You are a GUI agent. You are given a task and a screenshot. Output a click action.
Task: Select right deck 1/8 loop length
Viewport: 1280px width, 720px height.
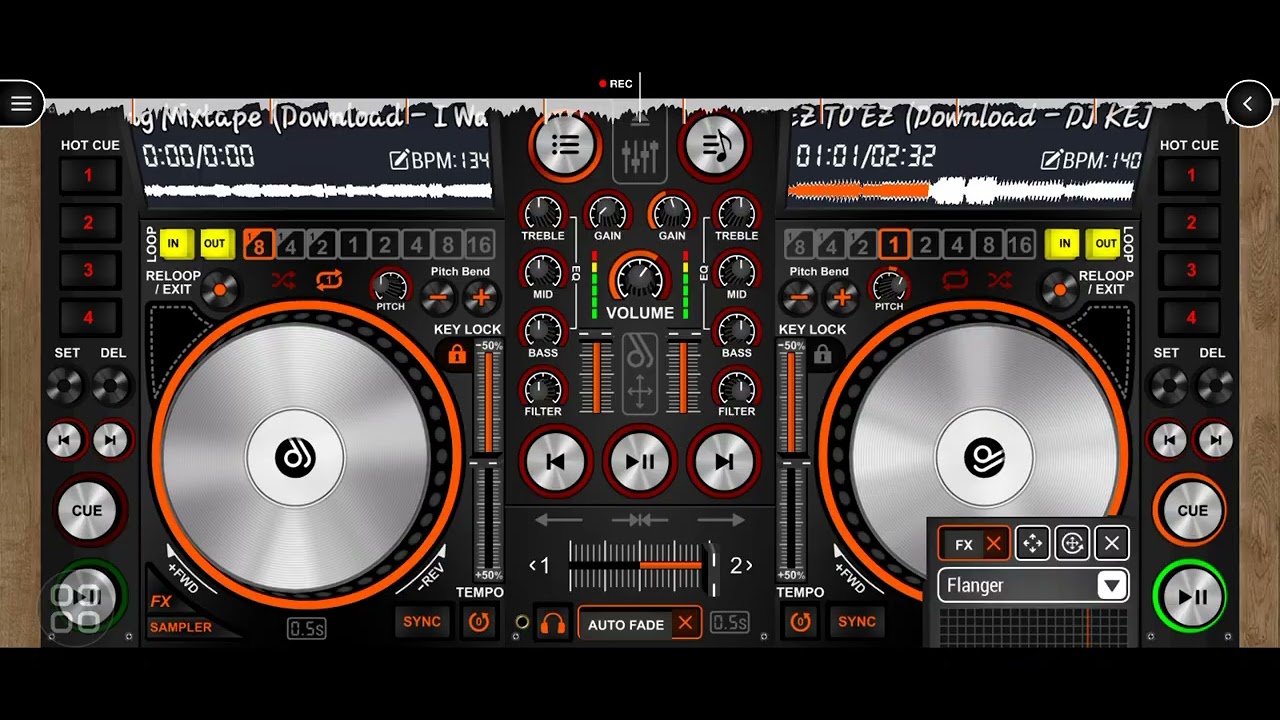(x=799, y=245)
